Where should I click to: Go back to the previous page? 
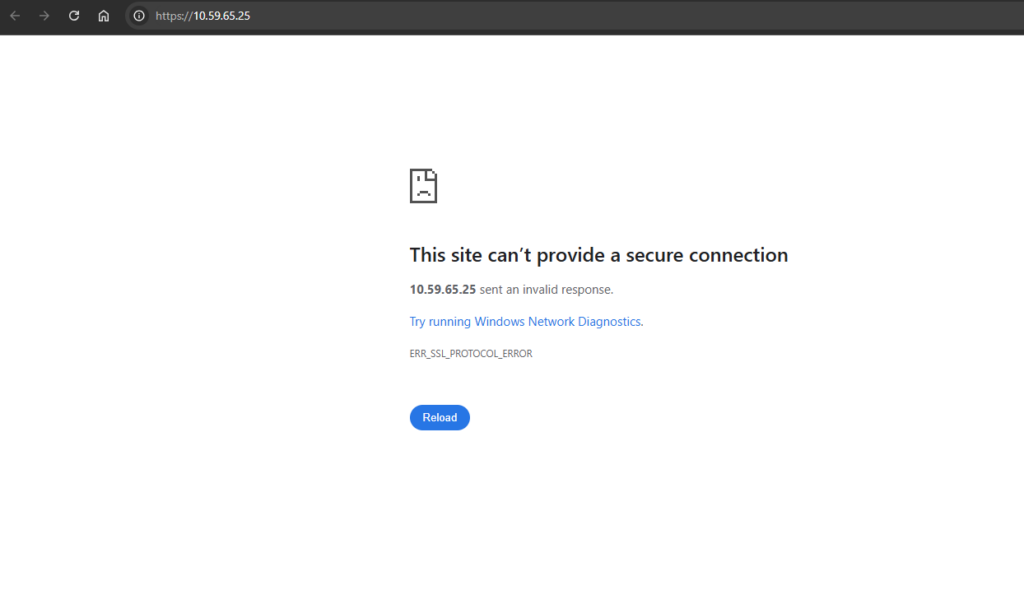pyautogui.click(x=15, y=16)
